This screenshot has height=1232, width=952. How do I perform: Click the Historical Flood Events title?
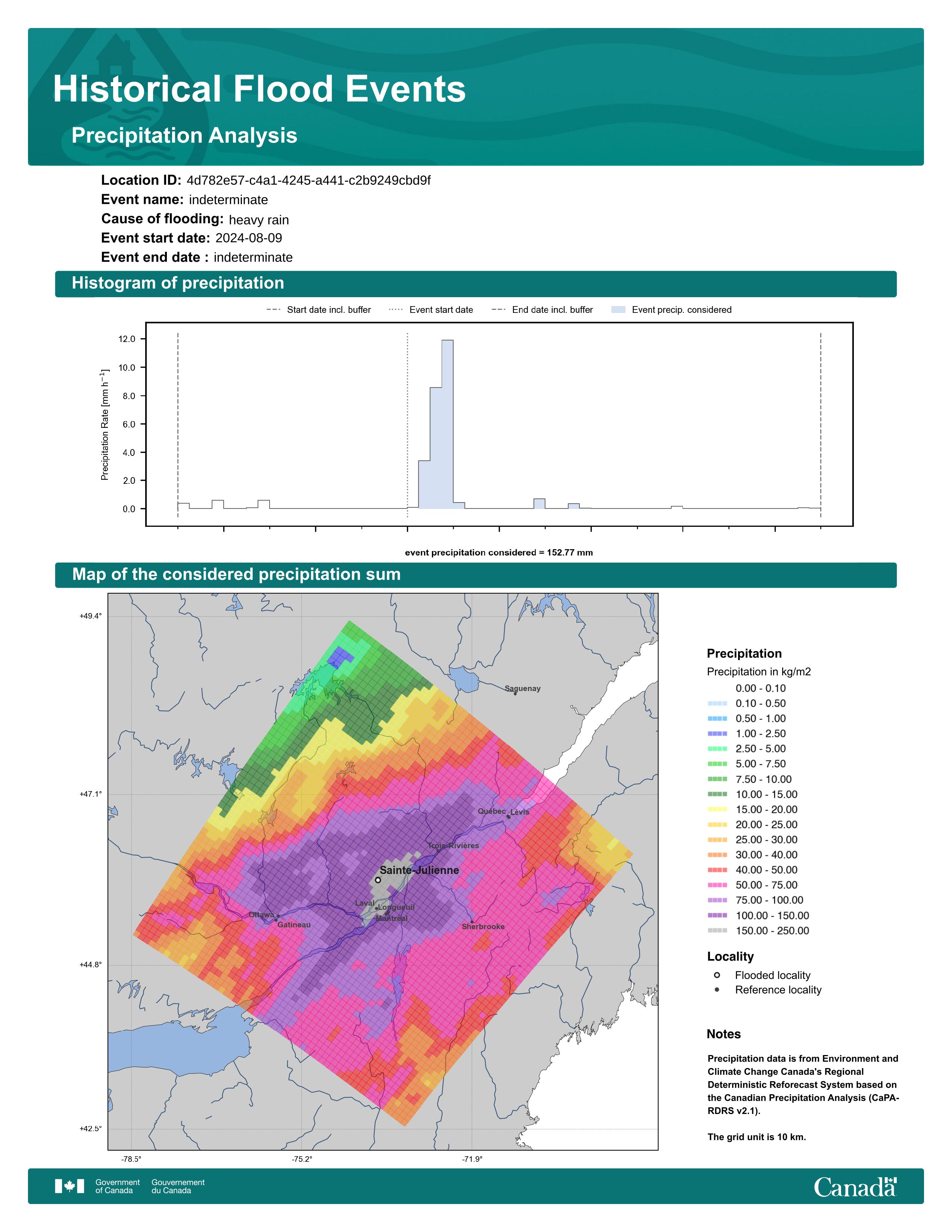259,89
